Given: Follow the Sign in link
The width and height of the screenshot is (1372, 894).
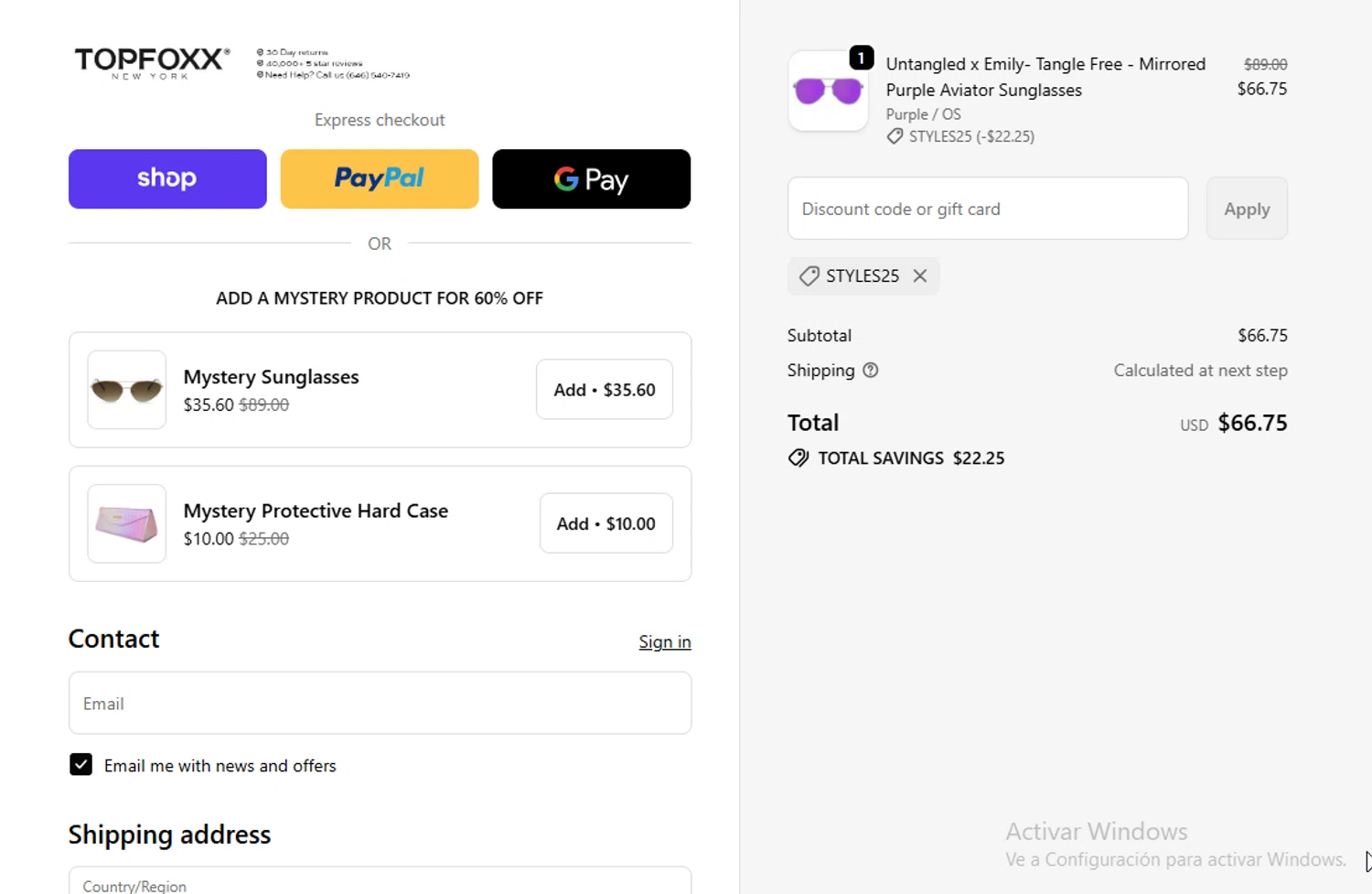Looking at the screenshot, I should [665, 641].
